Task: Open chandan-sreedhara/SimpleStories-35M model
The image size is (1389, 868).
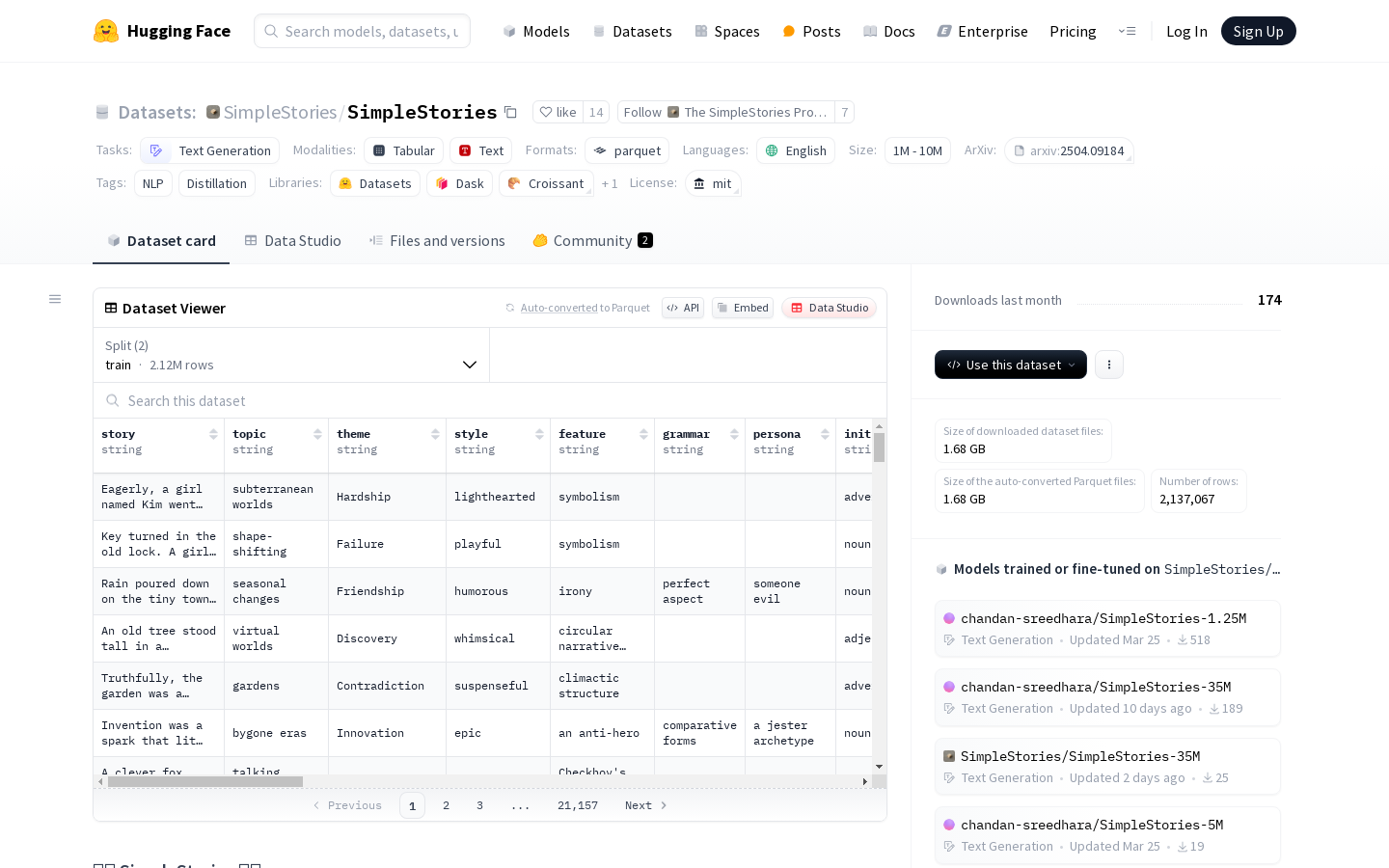Action: click(1107, 697)
